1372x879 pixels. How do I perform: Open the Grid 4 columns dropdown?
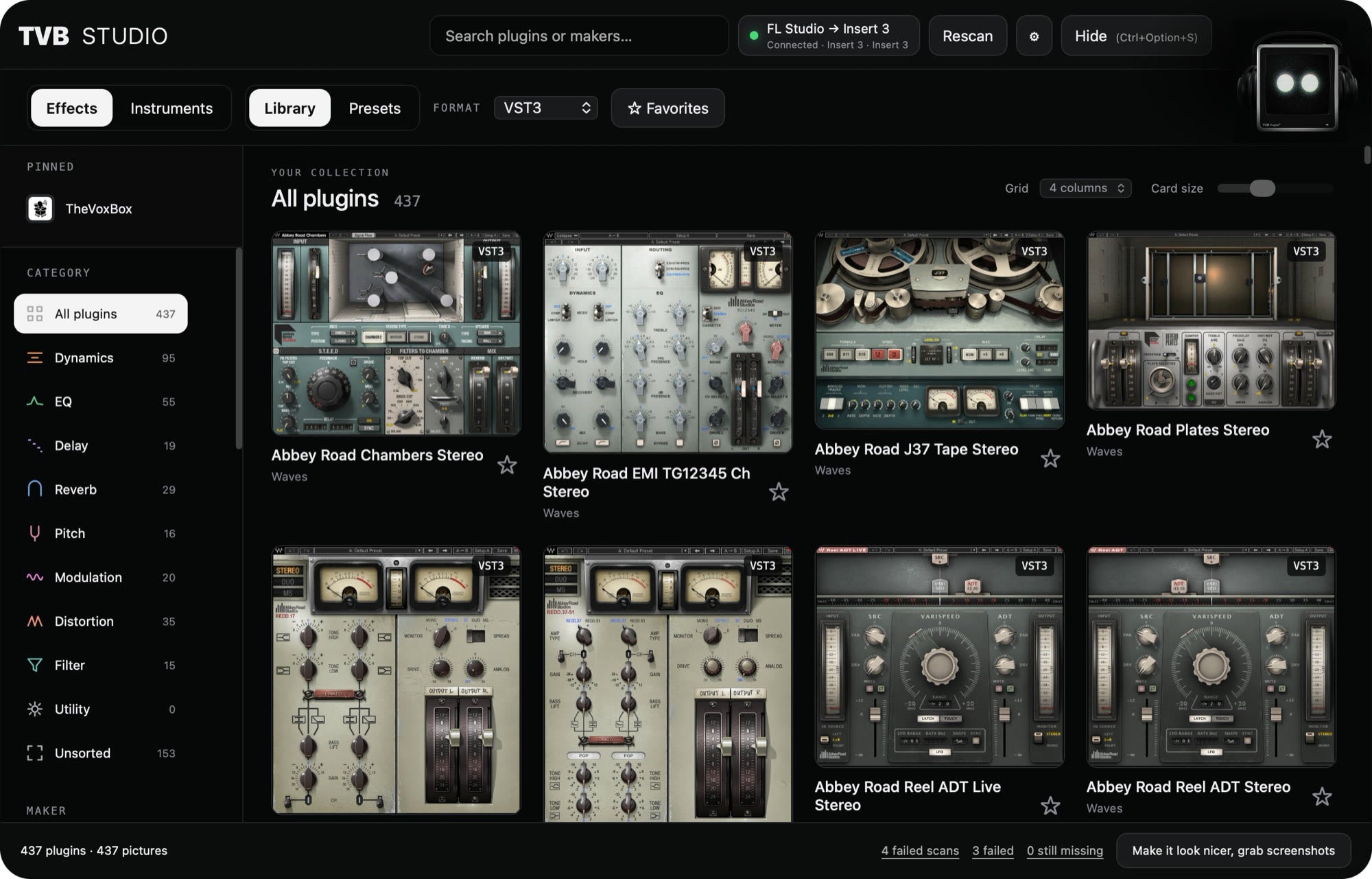(x=1085, y=188)
